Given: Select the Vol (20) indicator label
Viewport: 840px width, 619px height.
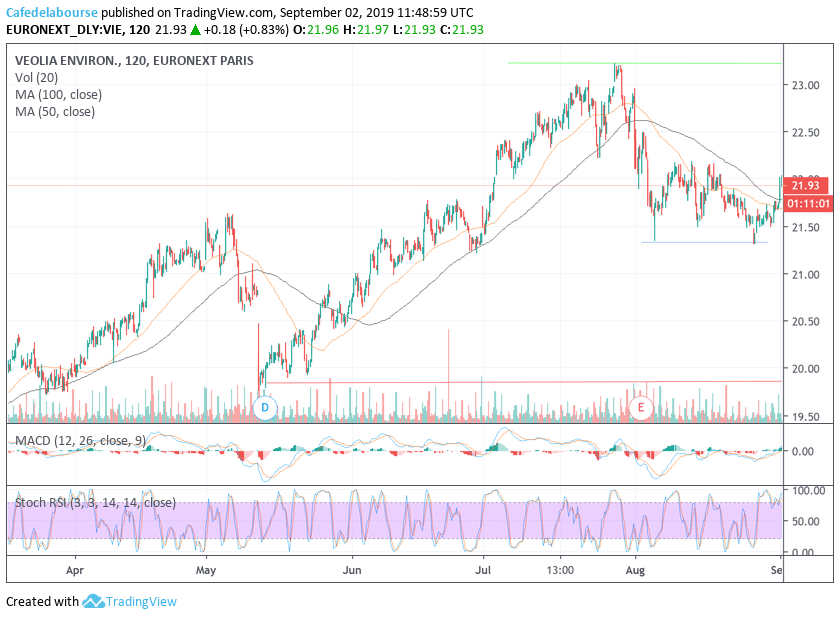Looking at the screenshot, I should point(36,78).
